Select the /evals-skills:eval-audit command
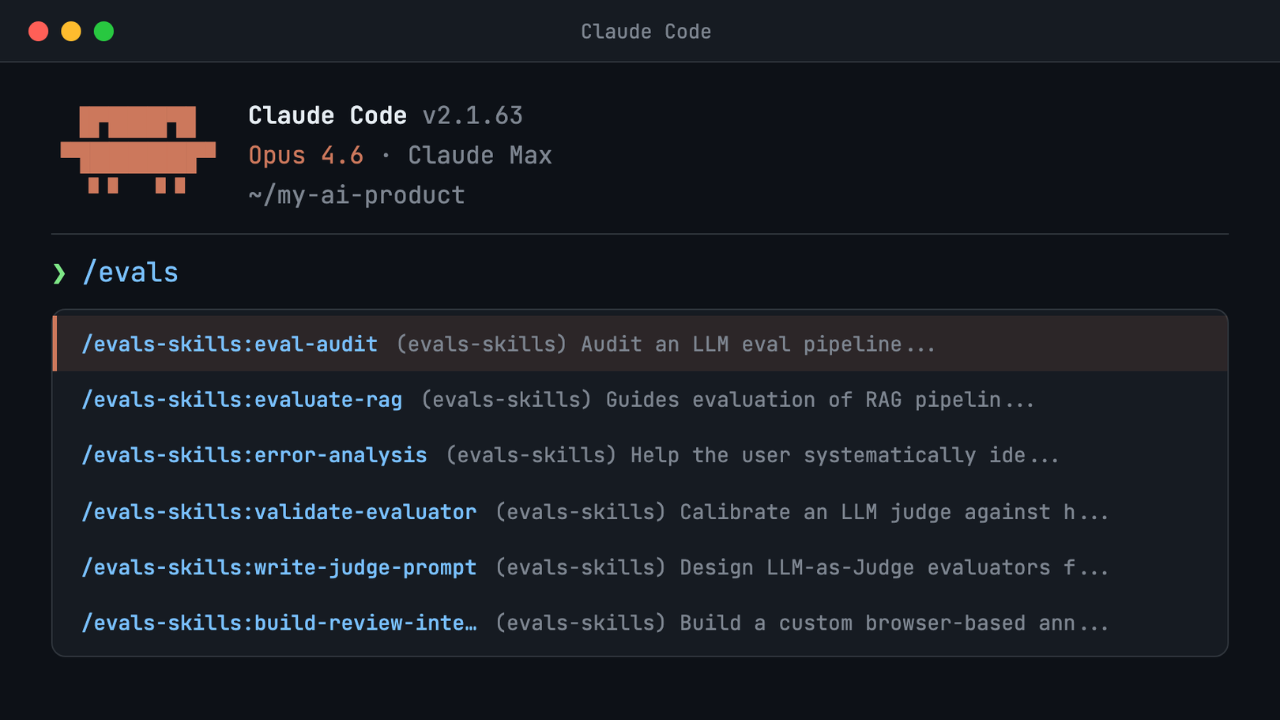The image size is (1280, 720). (230, 344)
